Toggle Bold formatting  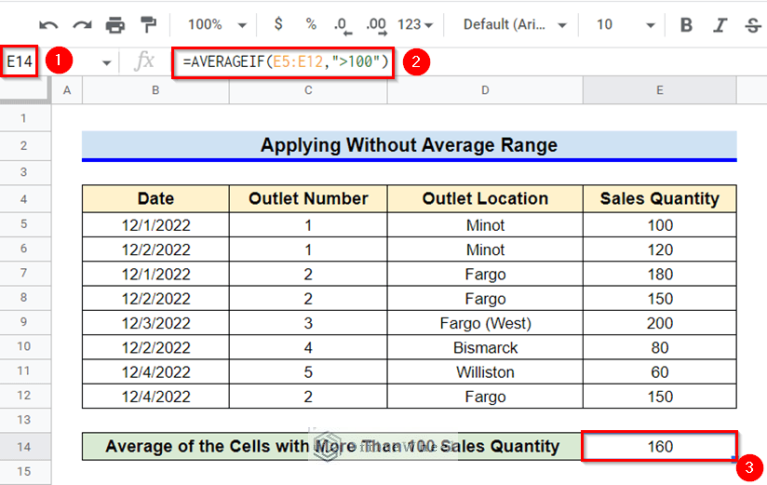(x=686, y=24)
